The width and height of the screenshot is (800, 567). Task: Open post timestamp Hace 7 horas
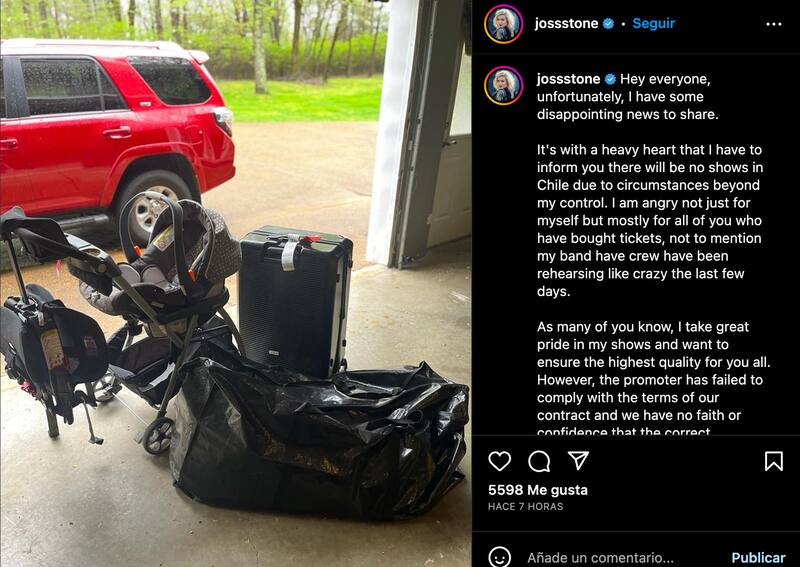[526, 506]
